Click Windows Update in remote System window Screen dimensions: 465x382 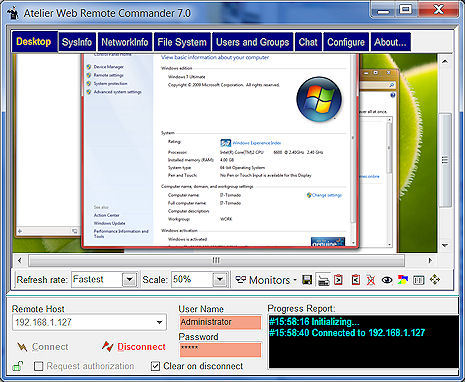point(109,223)
